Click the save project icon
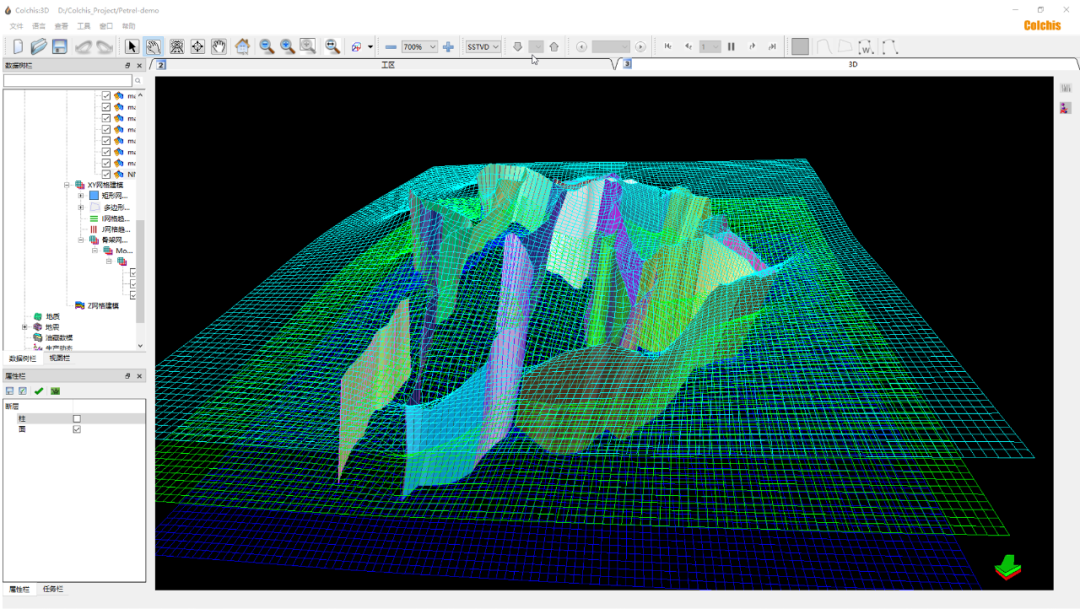Viewport: 1080px width, 609px height. (x=60, y=46)
